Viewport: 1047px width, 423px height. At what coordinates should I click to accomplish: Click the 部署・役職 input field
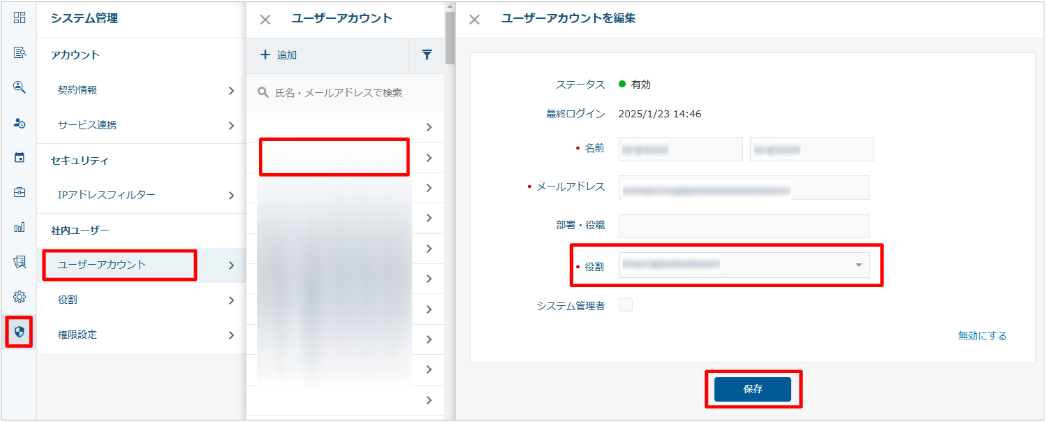[x=744, y=226]
